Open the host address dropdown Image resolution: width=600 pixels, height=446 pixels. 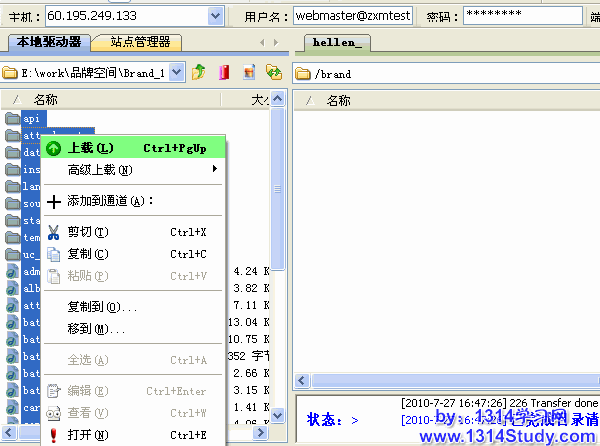tap(215, 16)
